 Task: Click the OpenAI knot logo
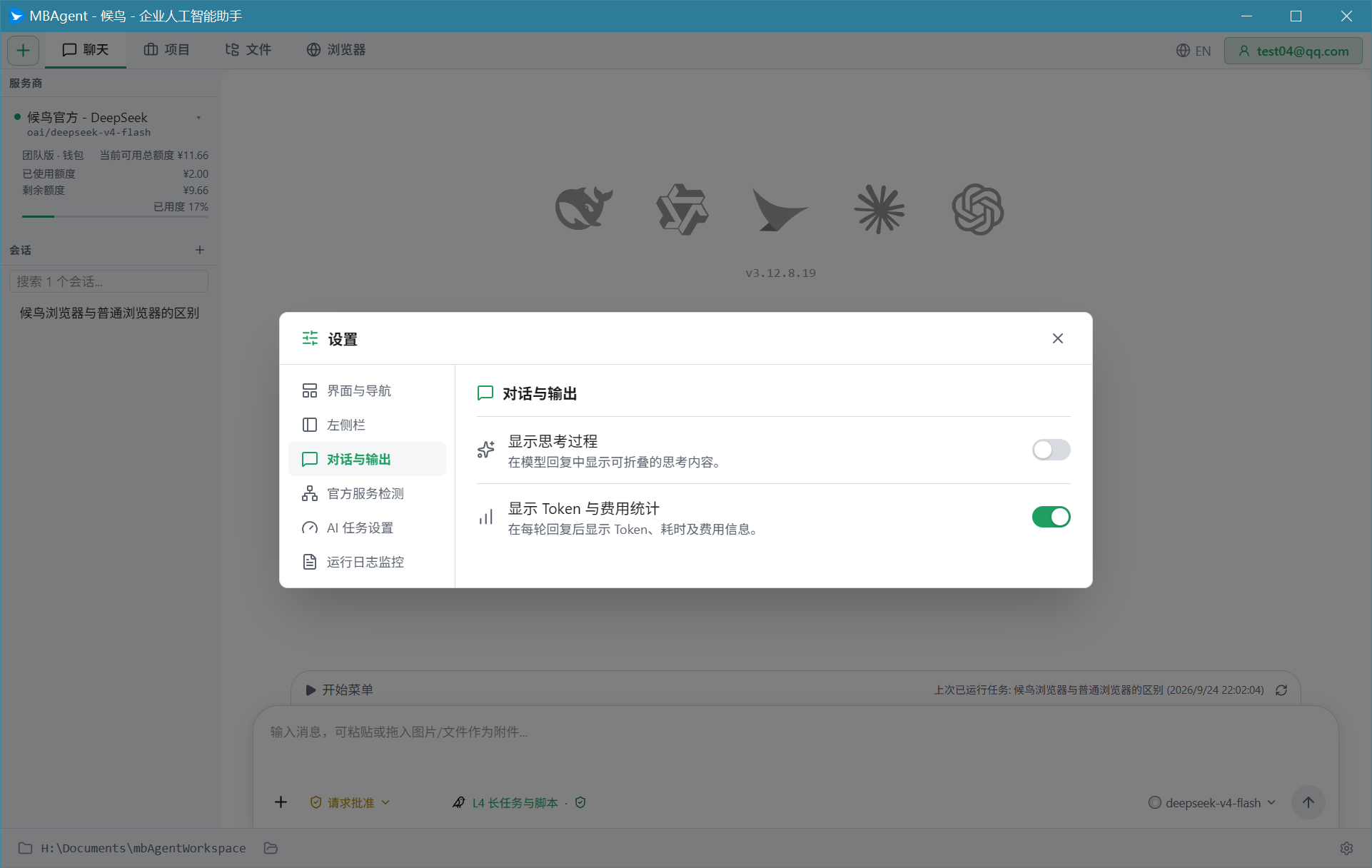(978, 209)
